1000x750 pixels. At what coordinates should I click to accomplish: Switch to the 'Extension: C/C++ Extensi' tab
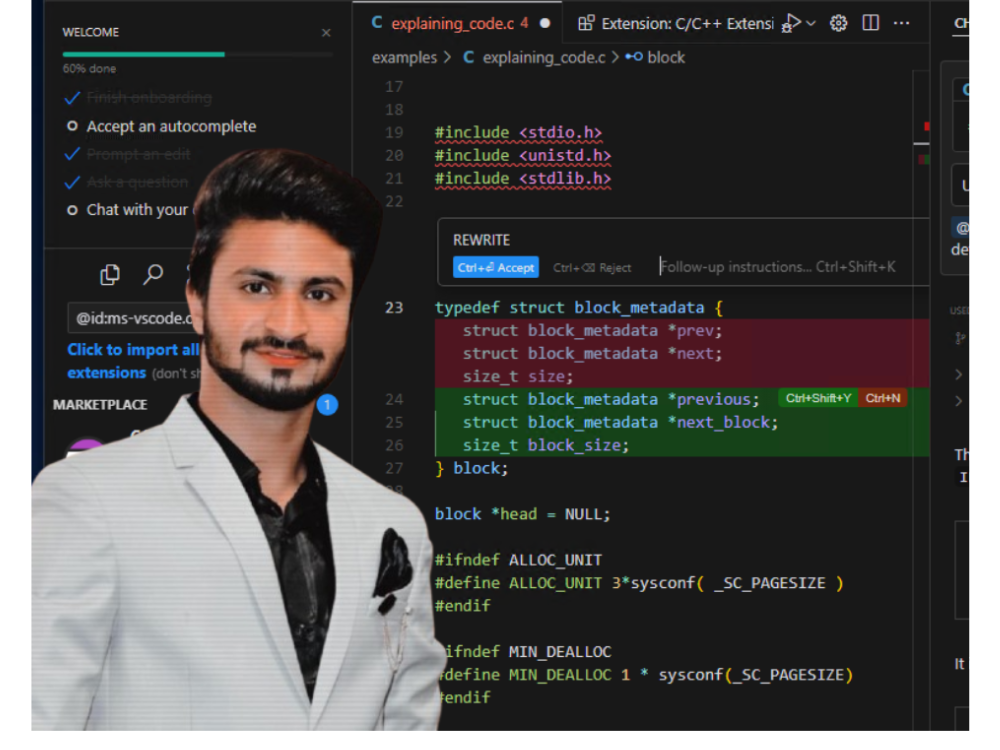click(x=678, y=24)
